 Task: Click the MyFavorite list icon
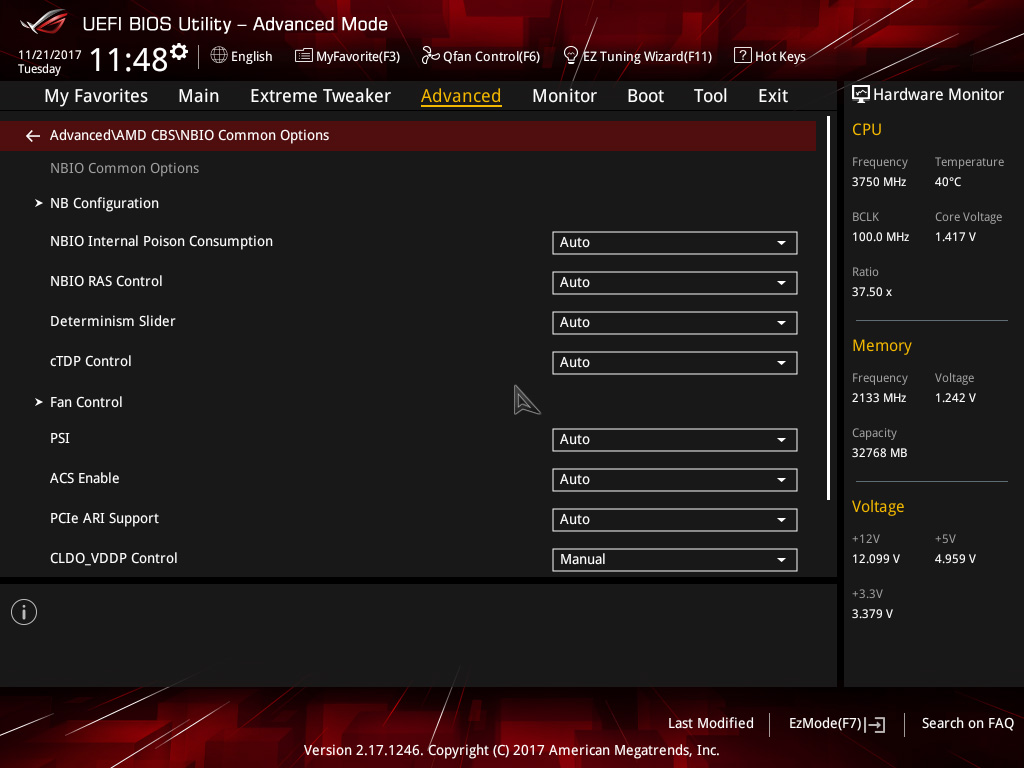point(304,56)
